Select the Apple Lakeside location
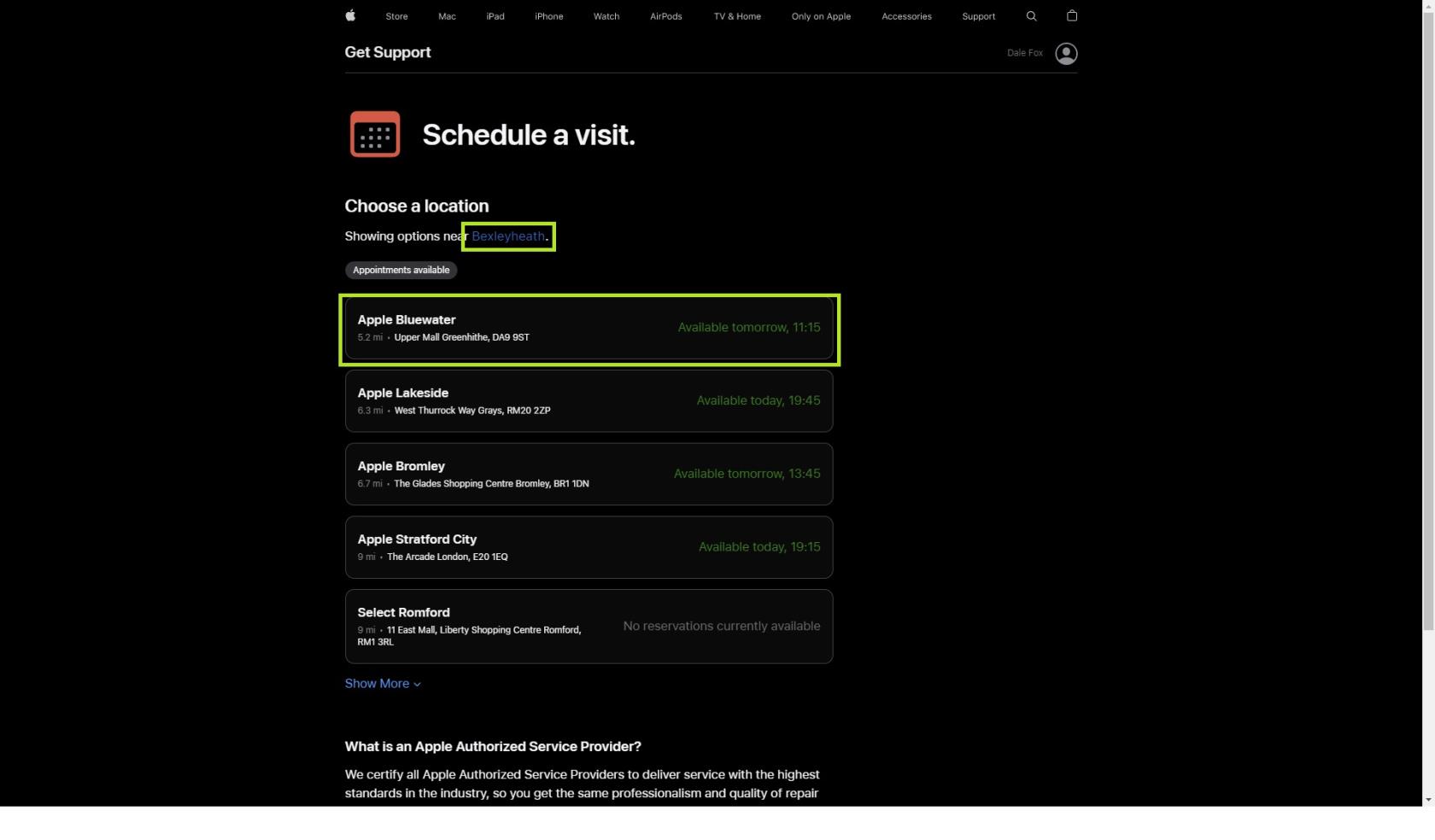 589,401
